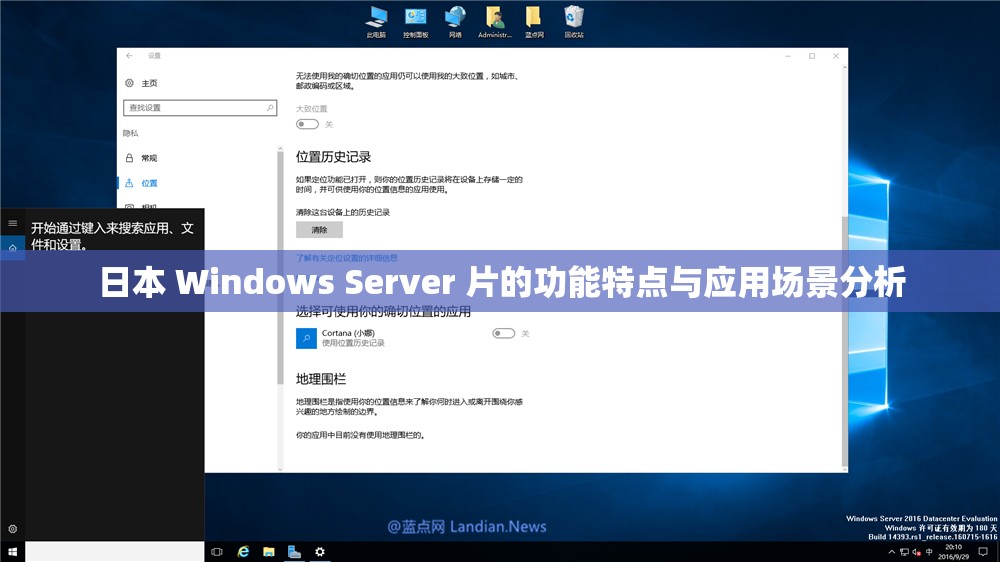Maximize the Settings window
This screenshot has height=562, width=1000.
click(x=812, y=56)
